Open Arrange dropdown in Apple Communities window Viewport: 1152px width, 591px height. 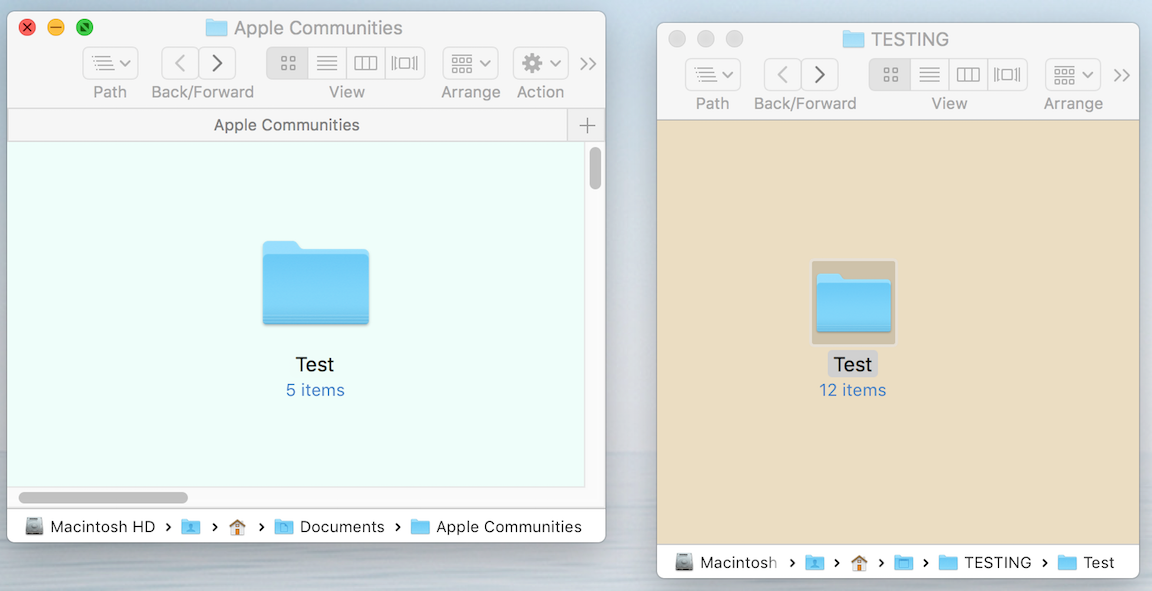pyautogui.click(x=470, y=63)
